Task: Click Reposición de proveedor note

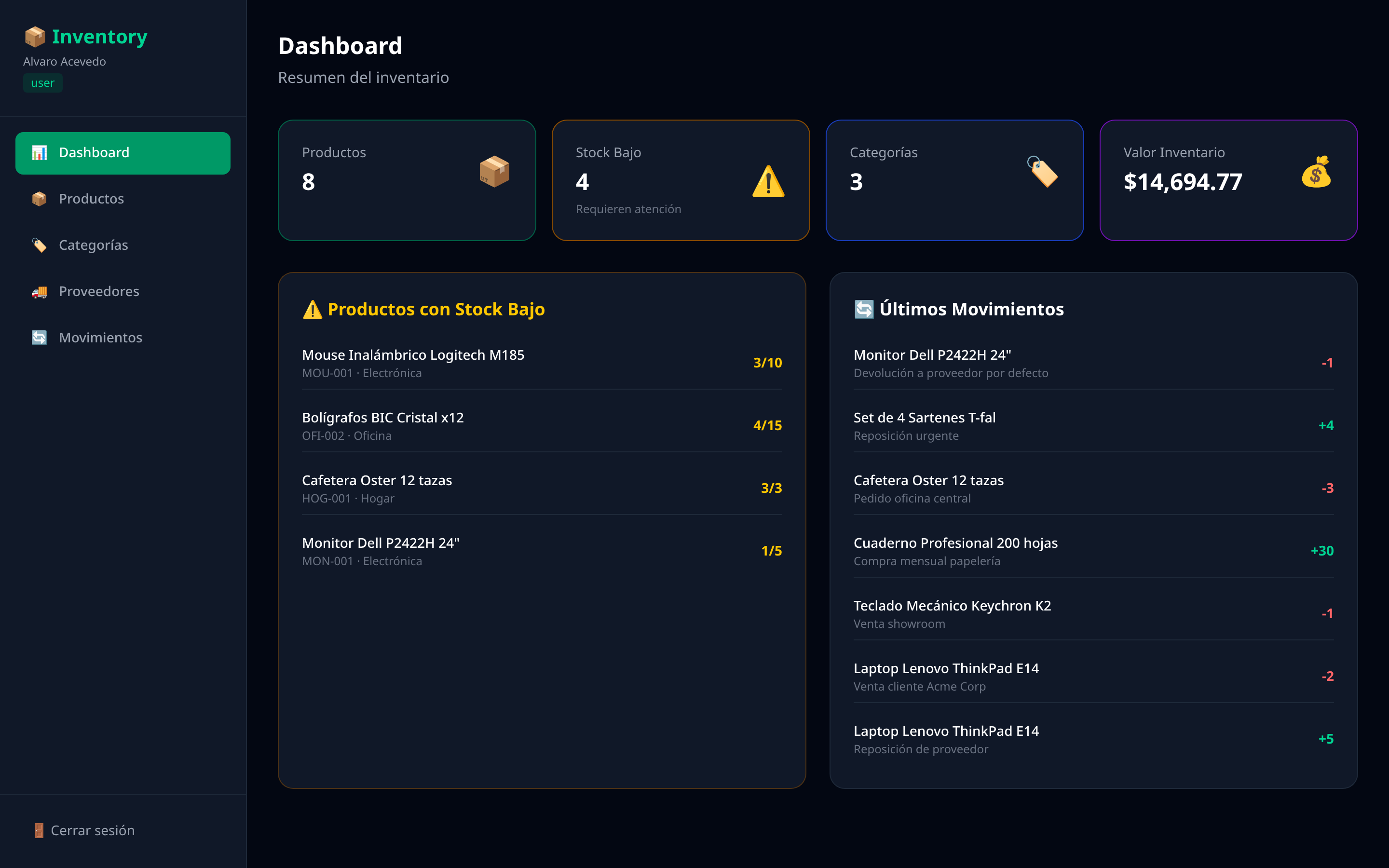Action: point(921,749)
